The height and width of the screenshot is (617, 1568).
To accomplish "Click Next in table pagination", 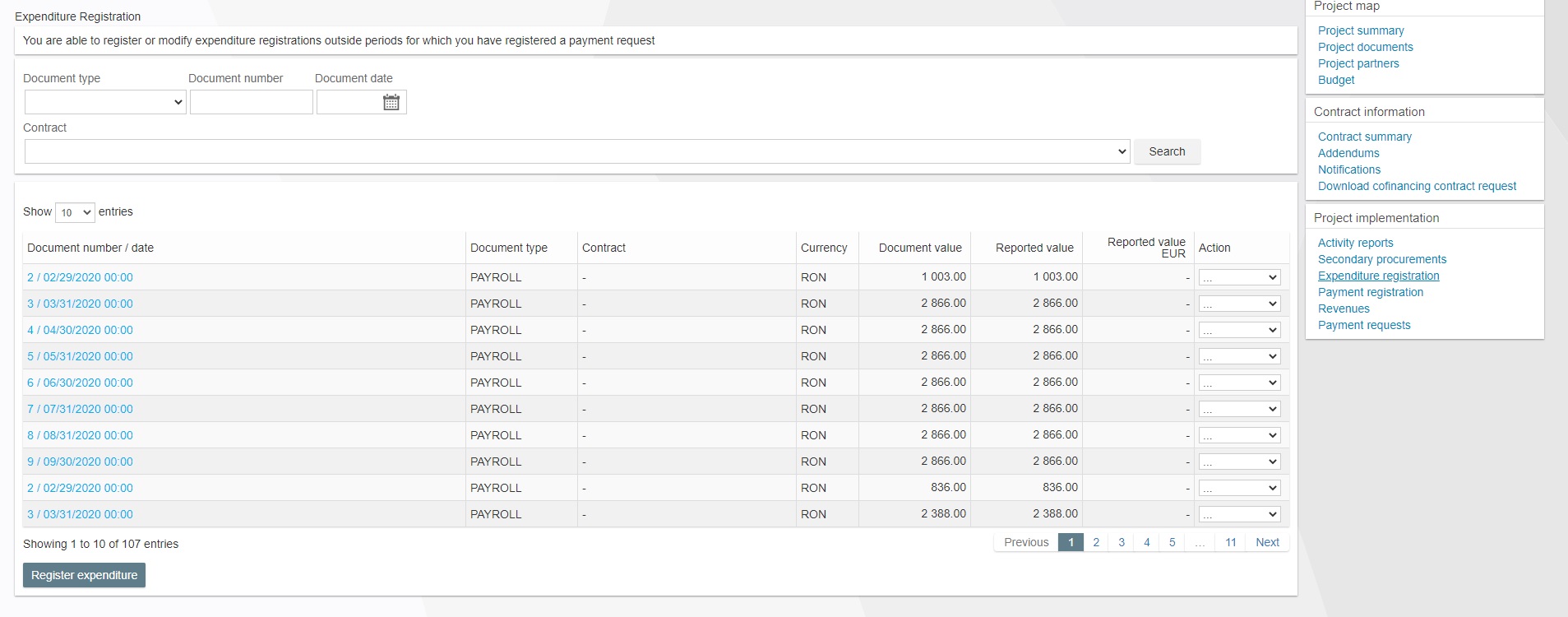I will [1266, 542].
